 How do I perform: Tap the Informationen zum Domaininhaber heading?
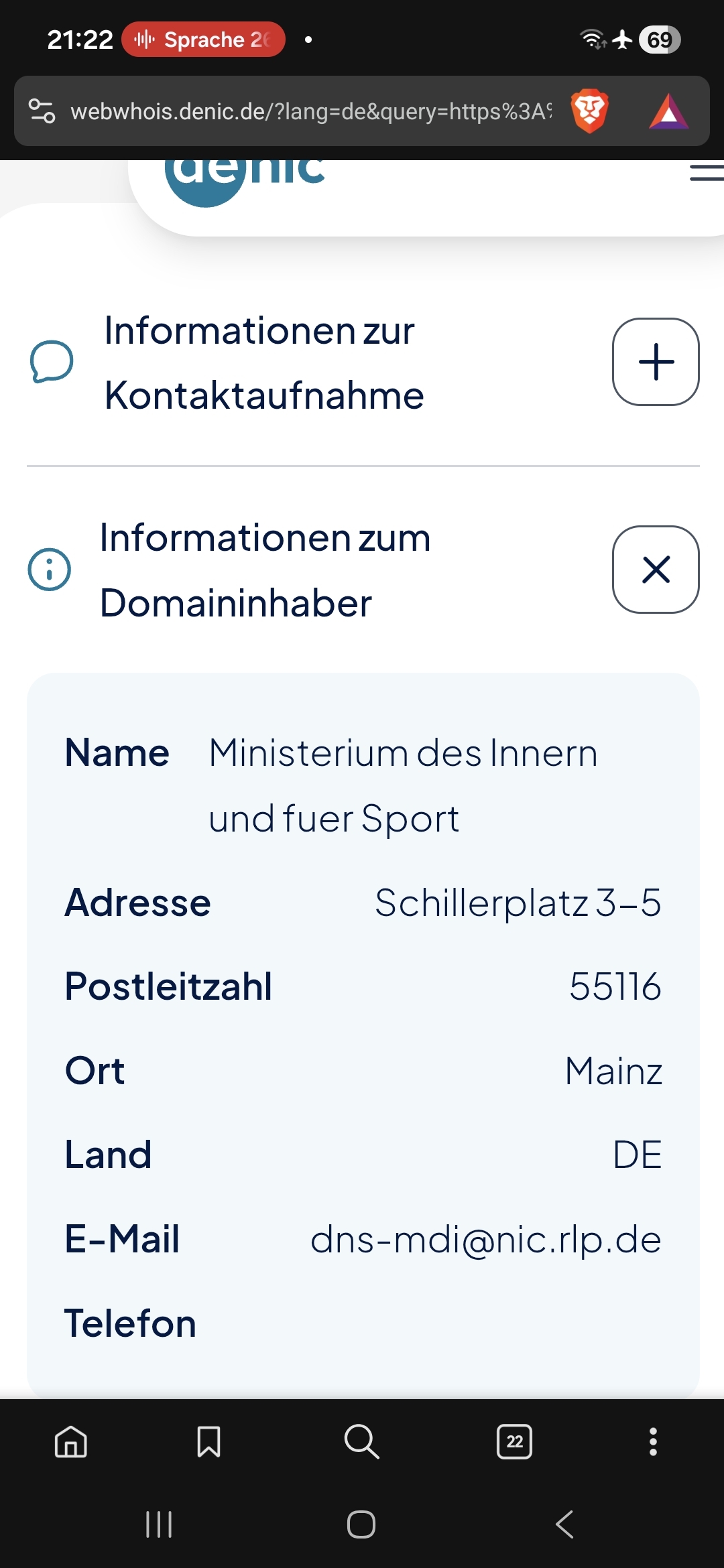pyautogui.click(x=265, y=570)
